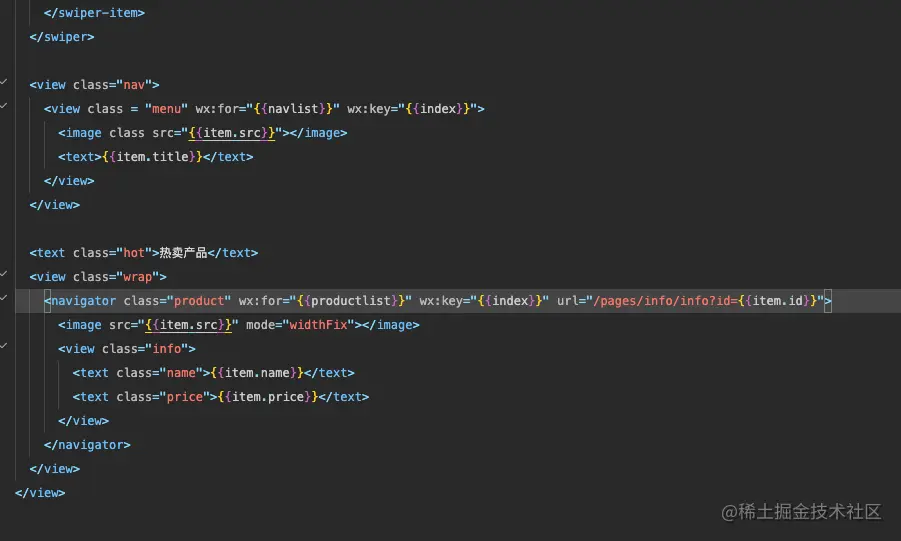The image size is (901, 541).
Task: Collapse the fold chevron beside view class = "menu"
Action: 3,106
